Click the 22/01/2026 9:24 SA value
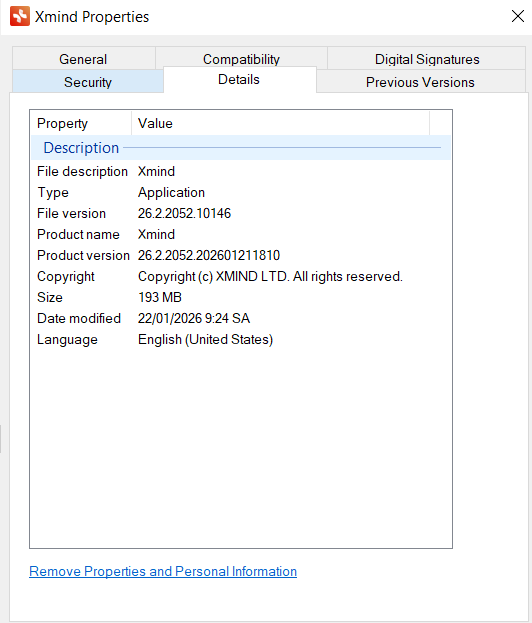Screen dimensions: 532x623 (x=194, y=318)
